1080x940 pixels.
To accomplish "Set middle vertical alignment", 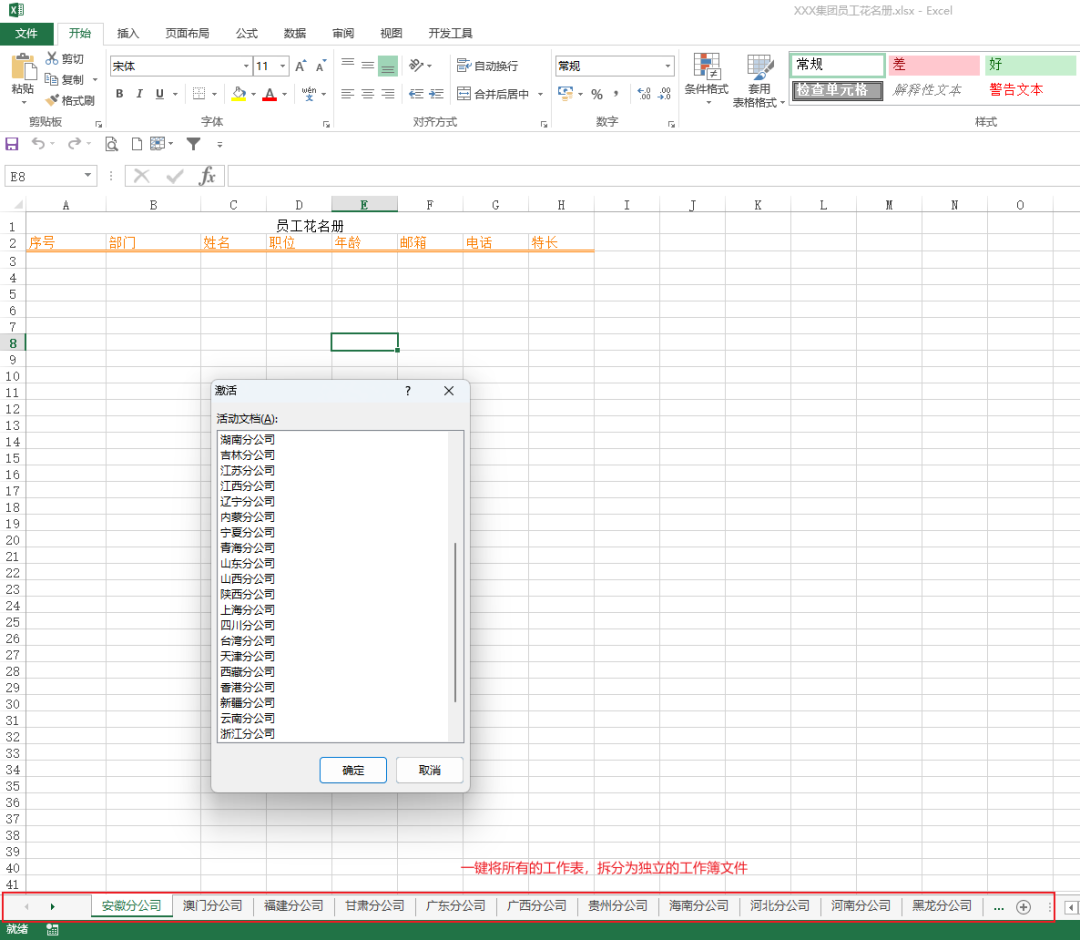I will pyautogui.click(x=368, y=65).
